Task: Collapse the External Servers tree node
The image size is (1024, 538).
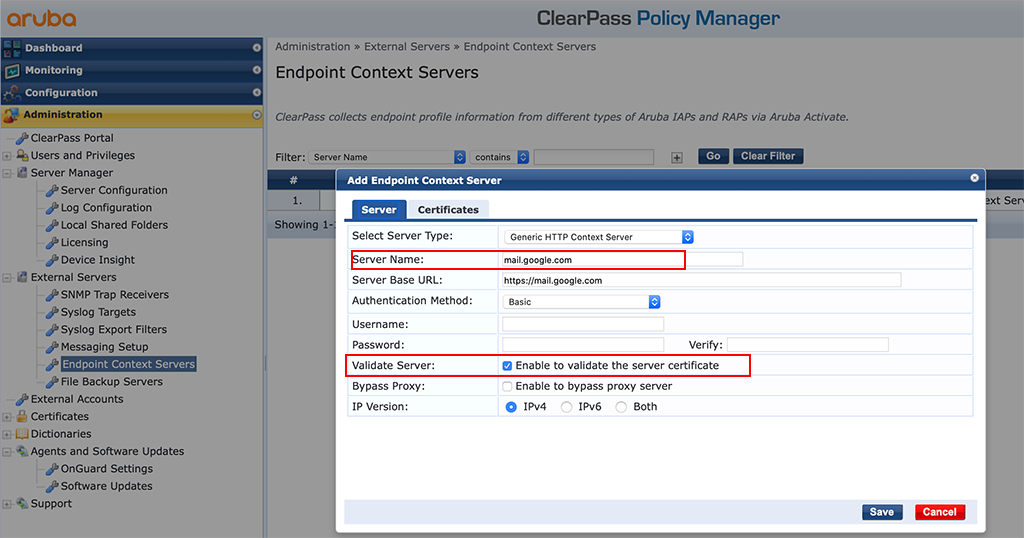Action: (7, 278)
